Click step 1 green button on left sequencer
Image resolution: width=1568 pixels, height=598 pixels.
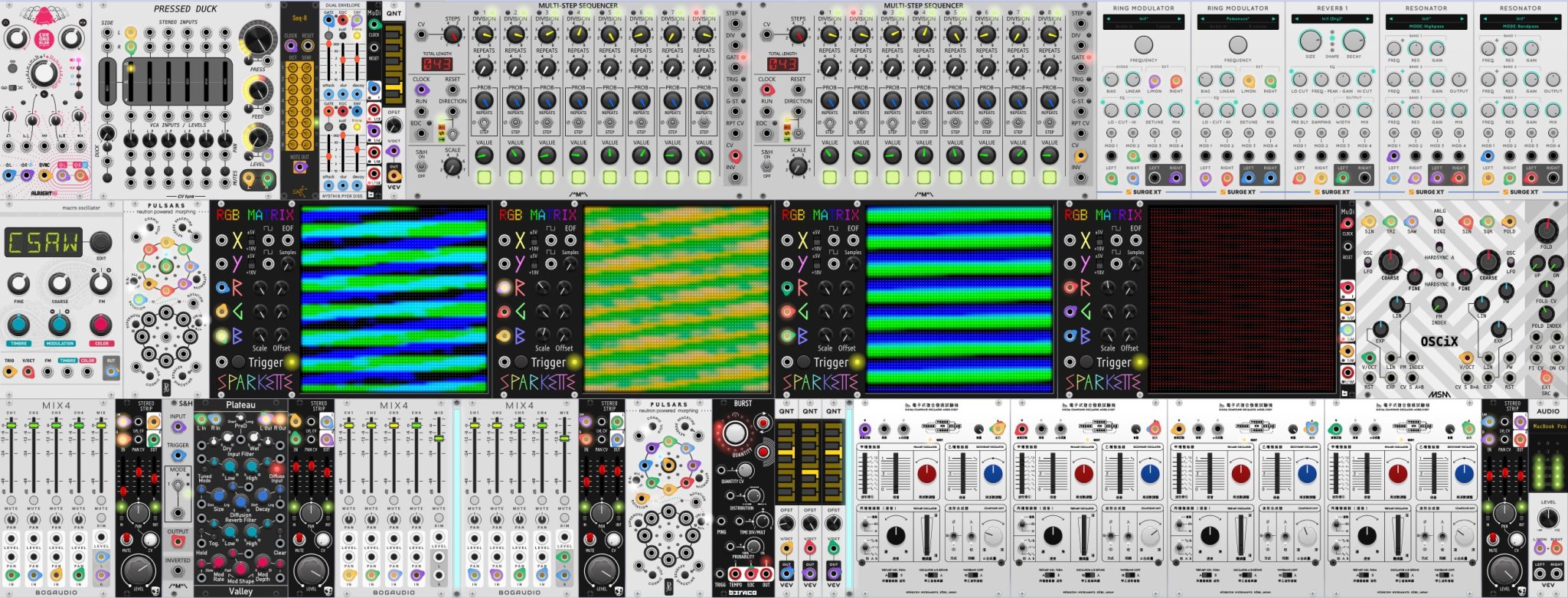(484, 178)
